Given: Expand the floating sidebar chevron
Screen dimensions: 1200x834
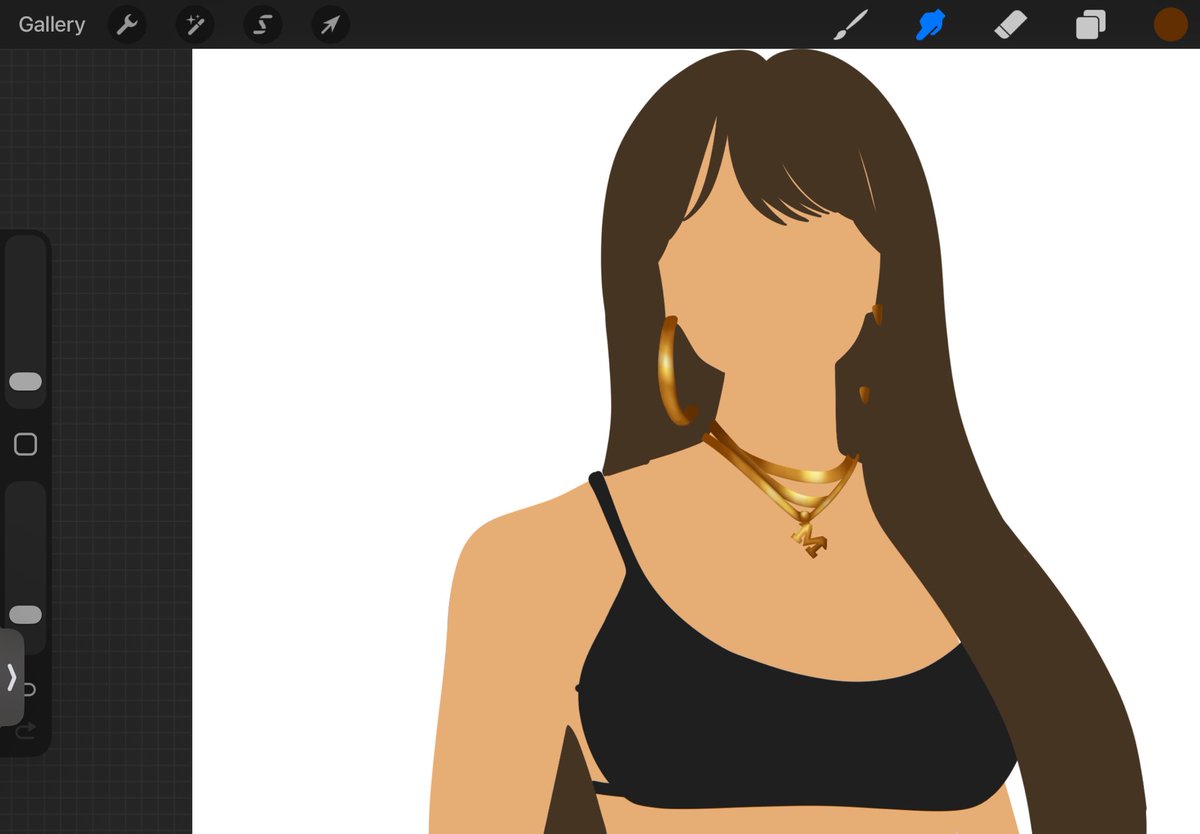Looking at the screenshot, I should pos(11,678).
